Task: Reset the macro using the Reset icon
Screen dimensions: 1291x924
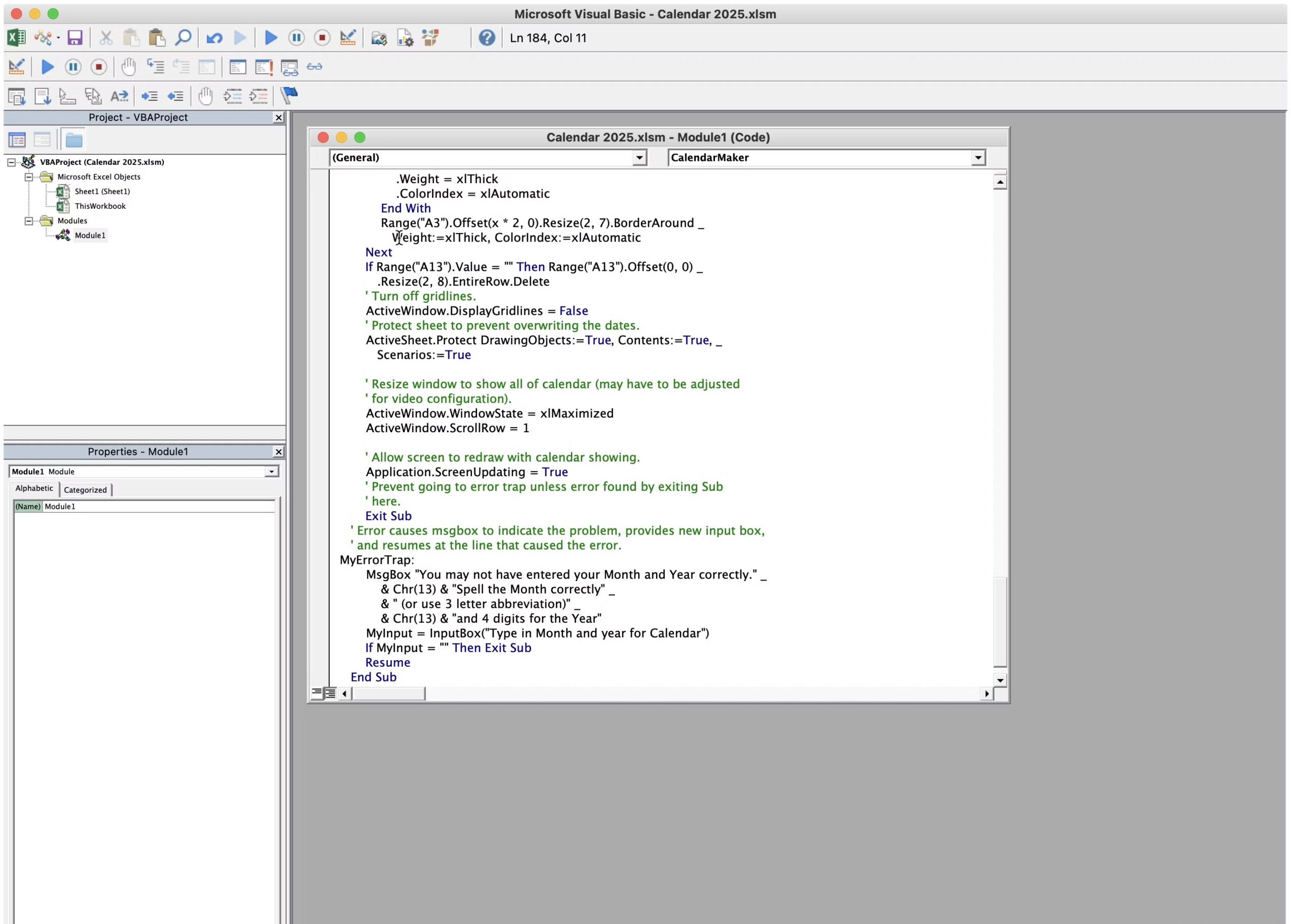Action: click(x=322, y=37)
